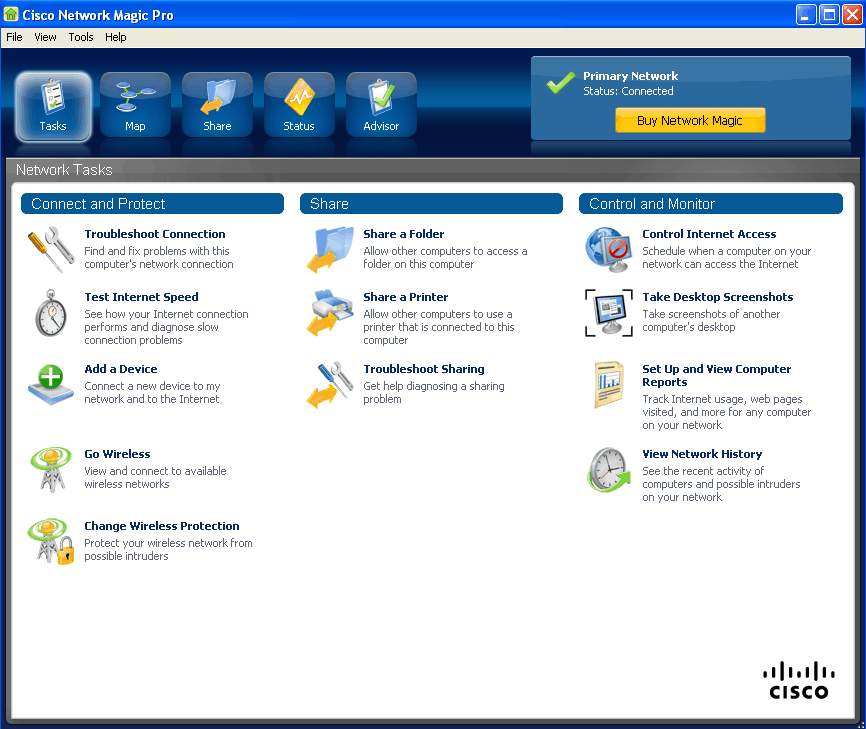Maximize the Network Magic window
866x729 pixels.
[829, 15]
